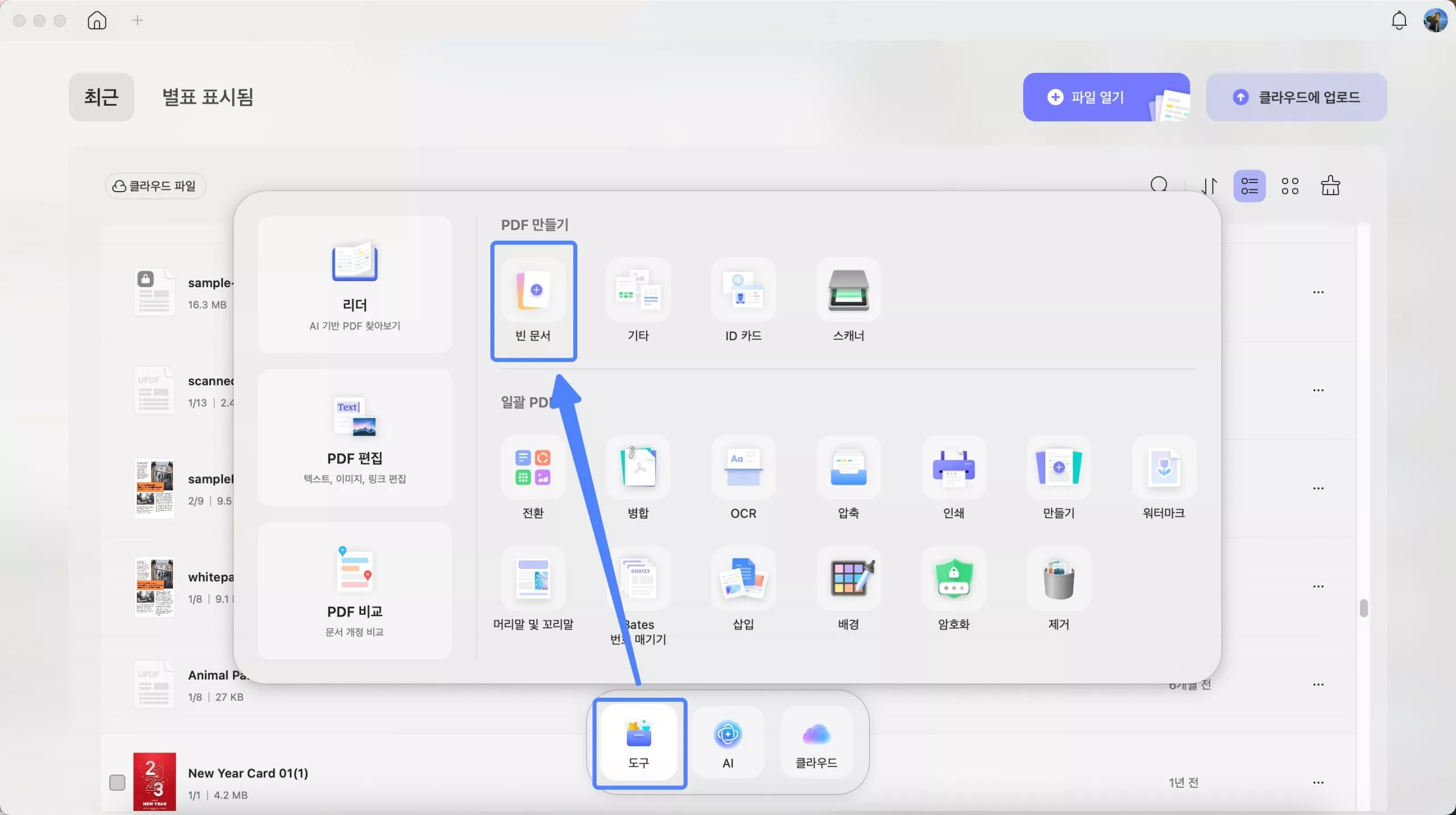Switch to grid view
The width and height of the screenshot is (1456, 815).
coord(1290,186)
